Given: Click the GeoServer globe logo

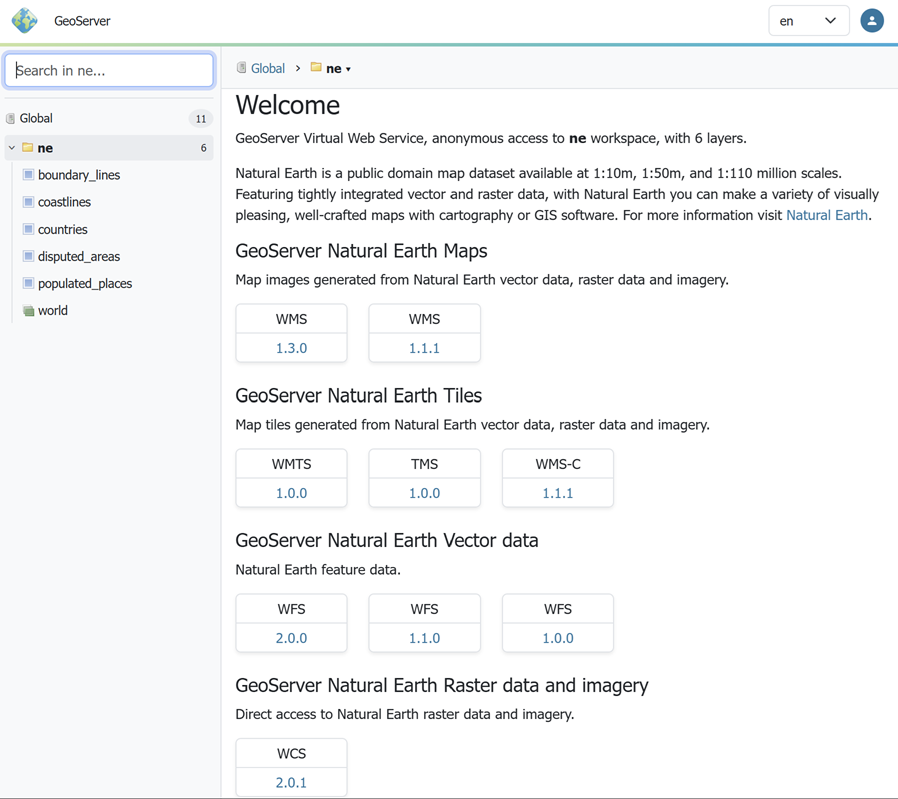Looking at the screenshot, I should [25, 20].
